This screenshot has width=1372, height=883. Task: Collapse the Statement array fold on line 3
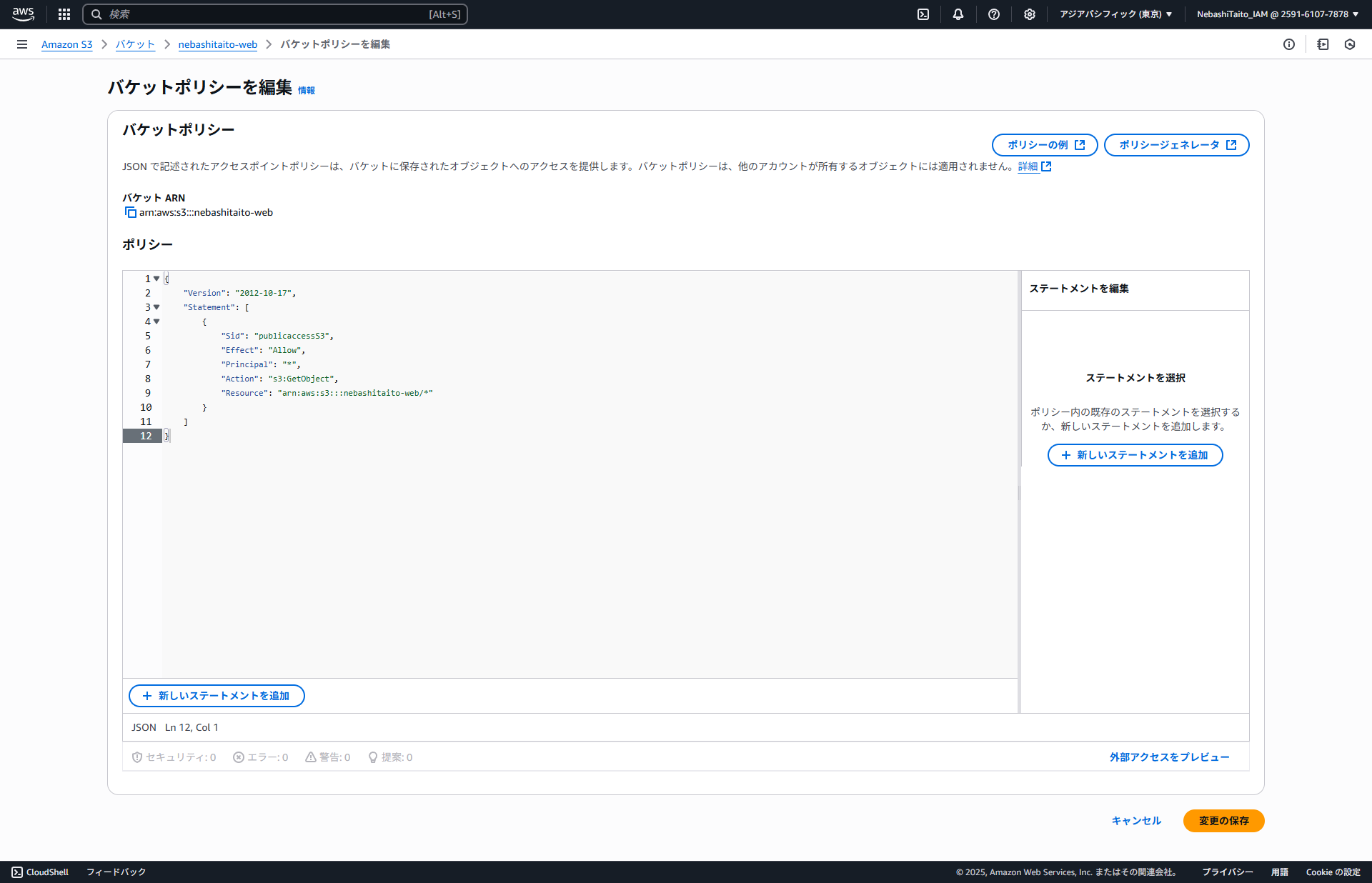click(156, 307)
